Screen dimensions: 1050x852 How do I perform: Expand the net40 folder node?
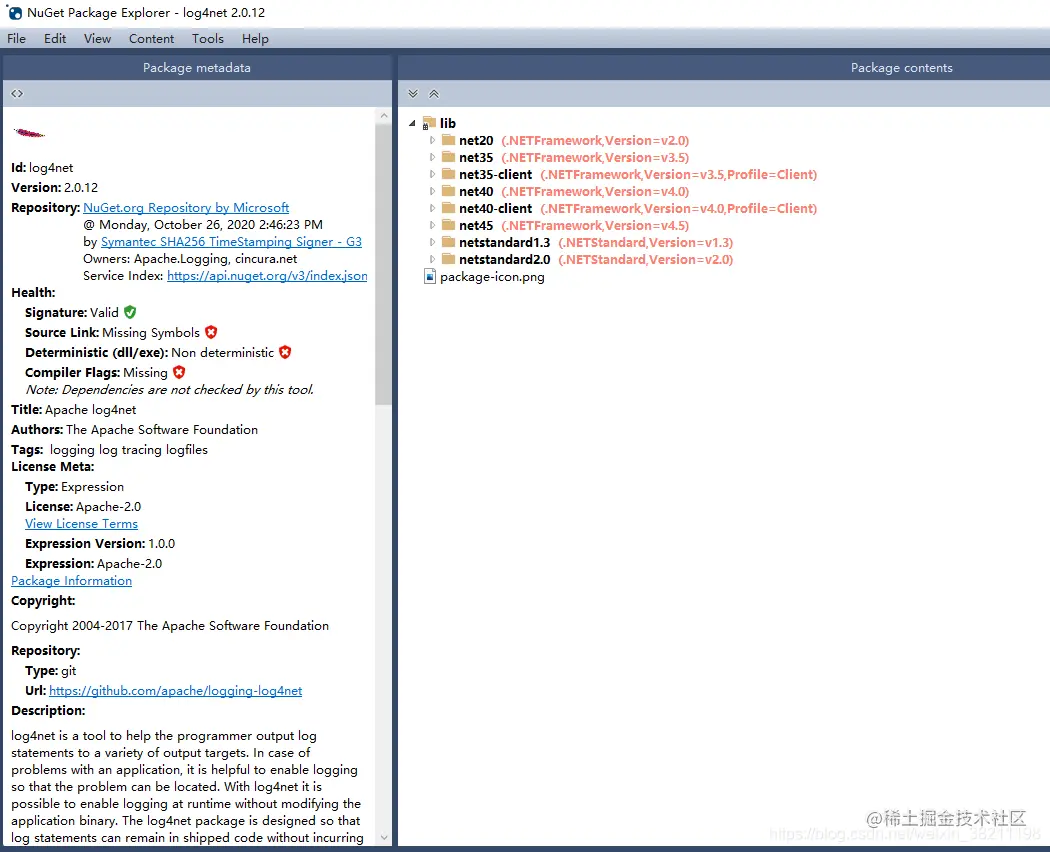[x=432, y=192]
